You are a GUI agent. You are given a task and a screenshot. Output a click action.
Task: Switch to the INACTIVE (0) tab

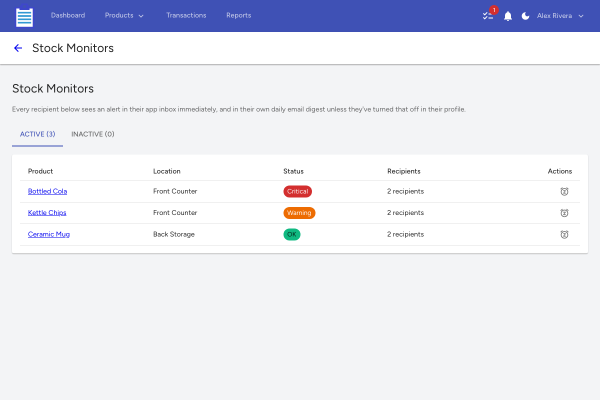pos(93,134)
